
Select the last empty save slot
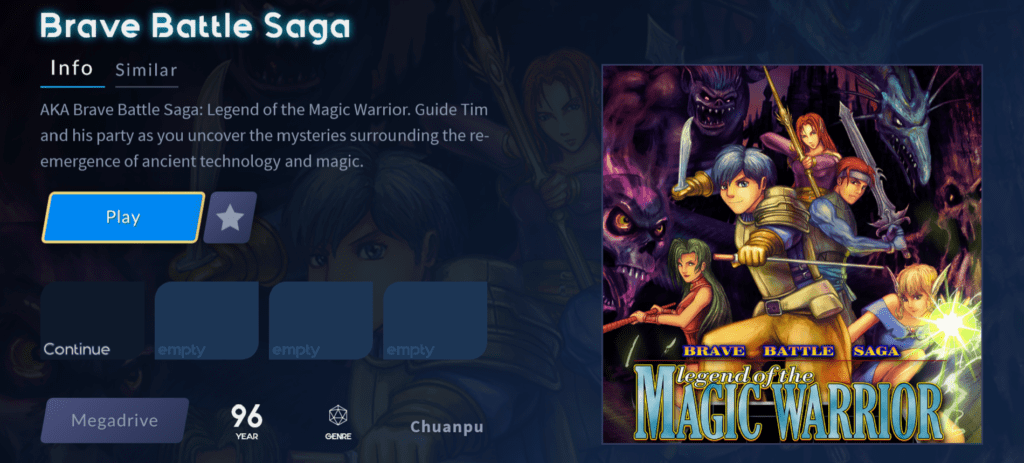click(435, 321)
